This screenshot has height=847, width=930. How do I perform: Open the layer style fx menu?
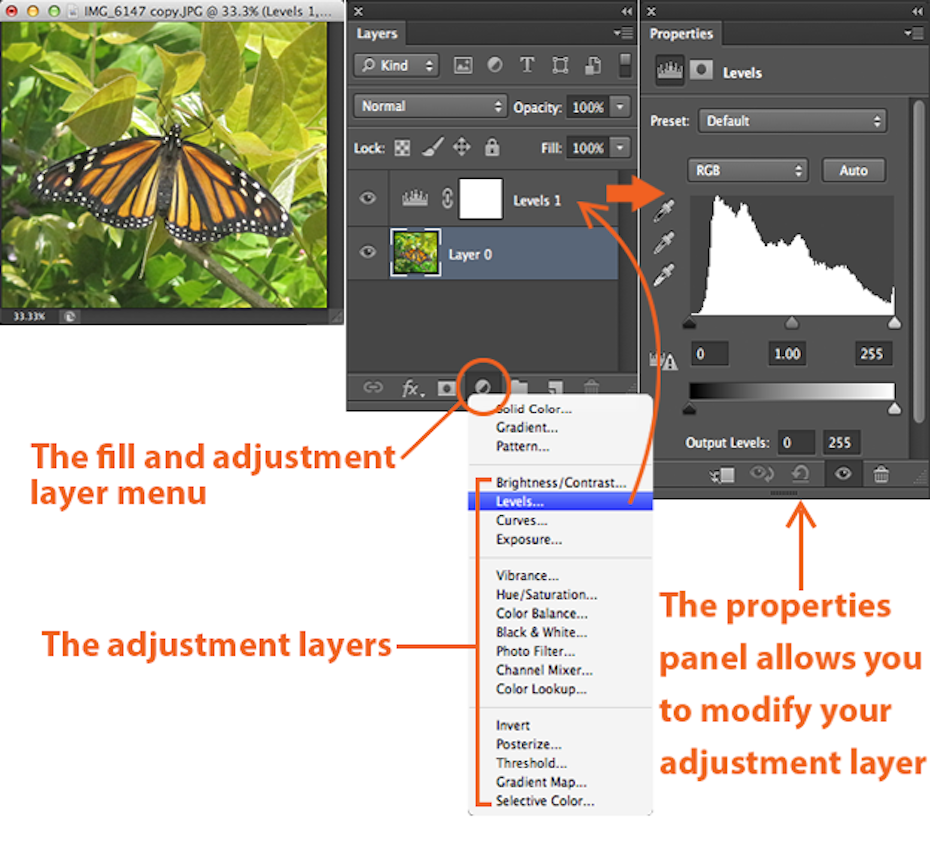[411, 388]
